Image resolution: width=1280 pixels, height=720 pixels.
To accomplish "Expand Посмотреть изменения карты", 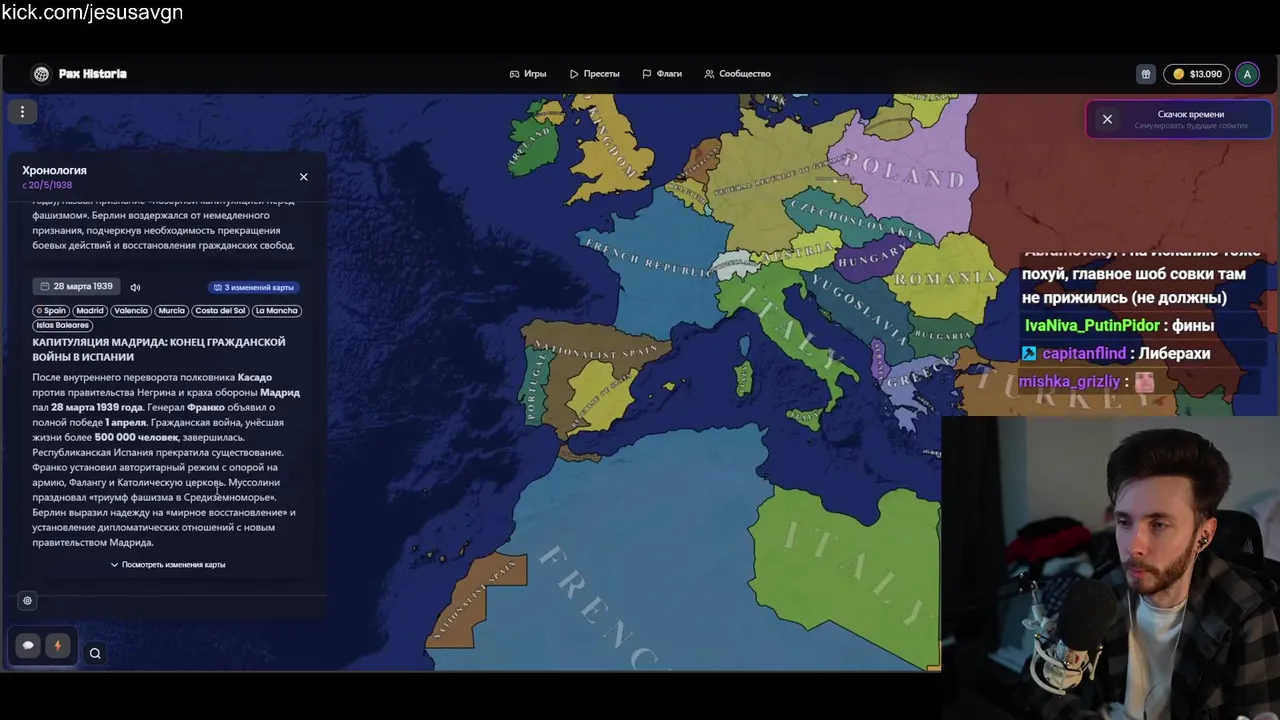I will click(168, 565).
